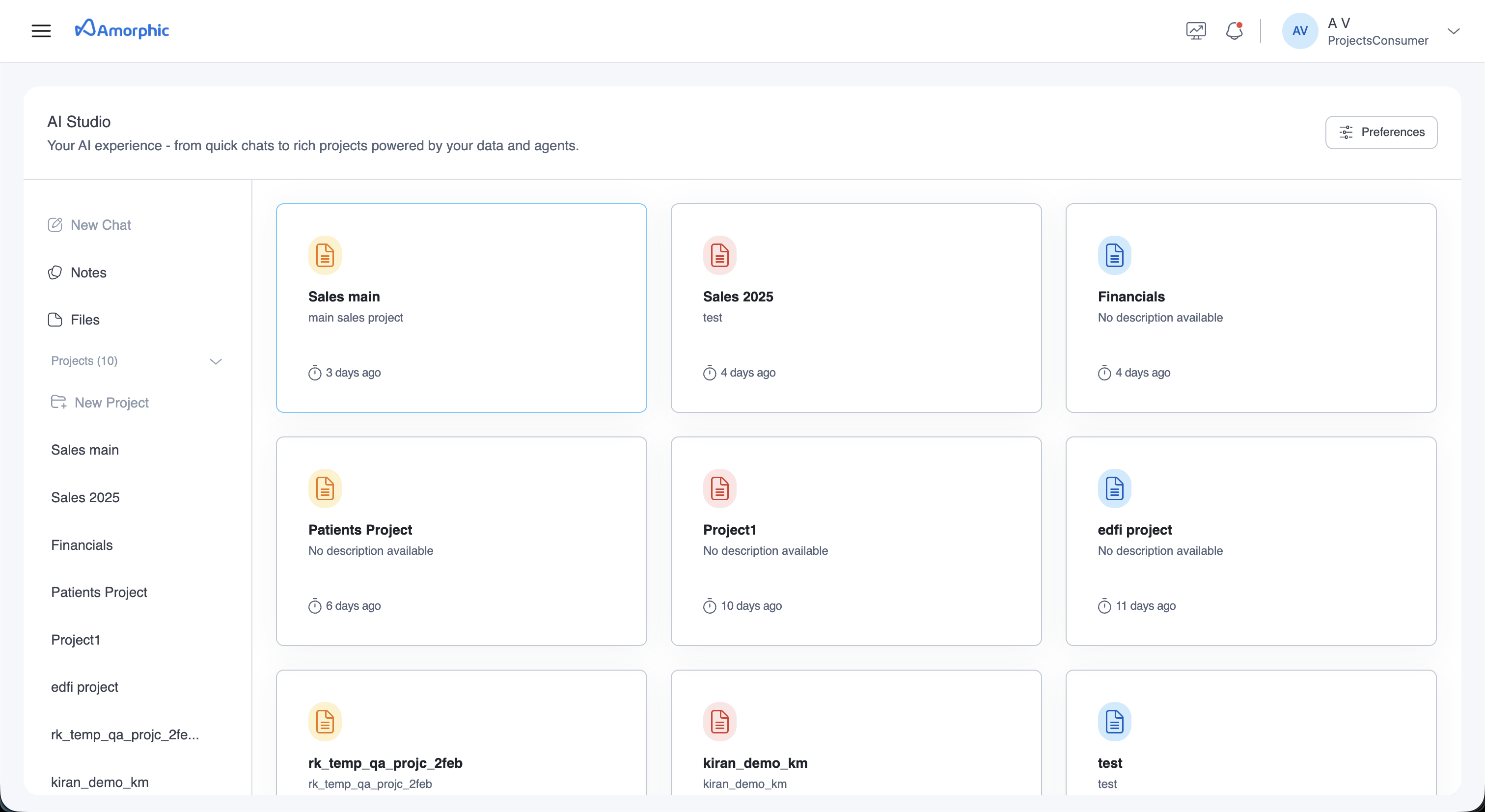Open the notifications bell

(x=1234, y=30)
